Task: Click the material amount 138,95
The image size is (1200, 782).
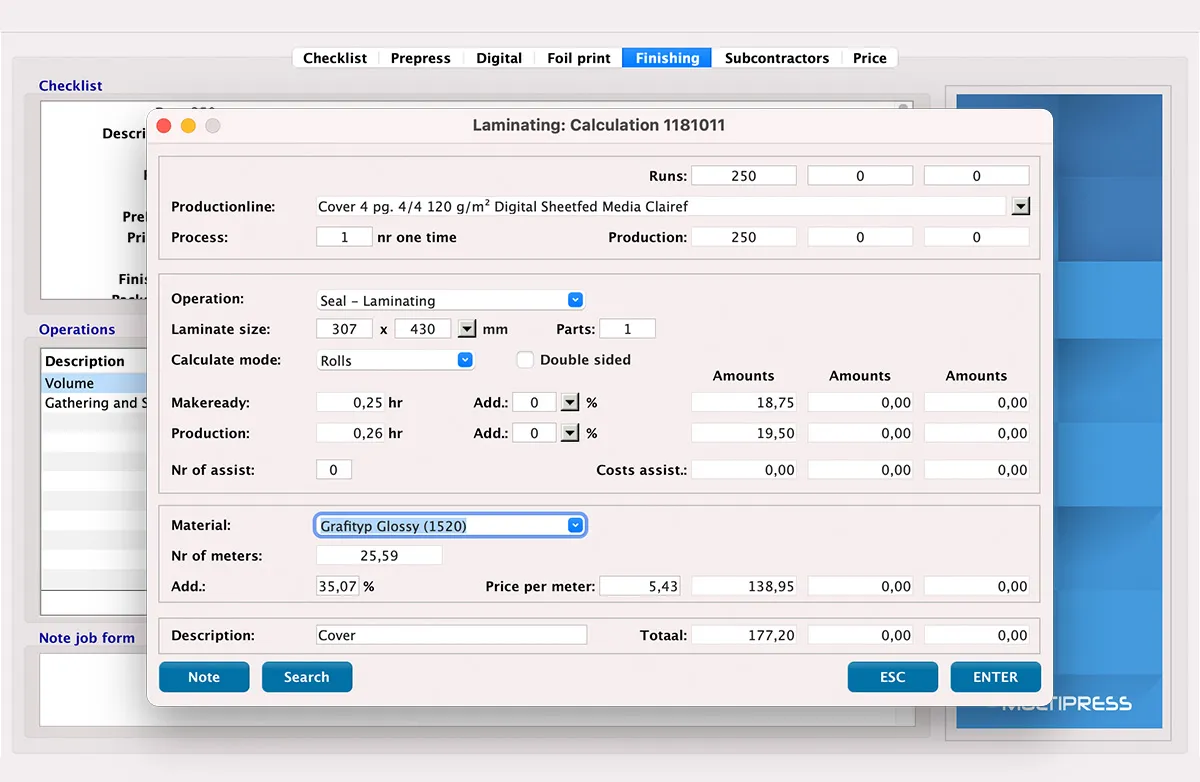Action: tap(744, 587)
